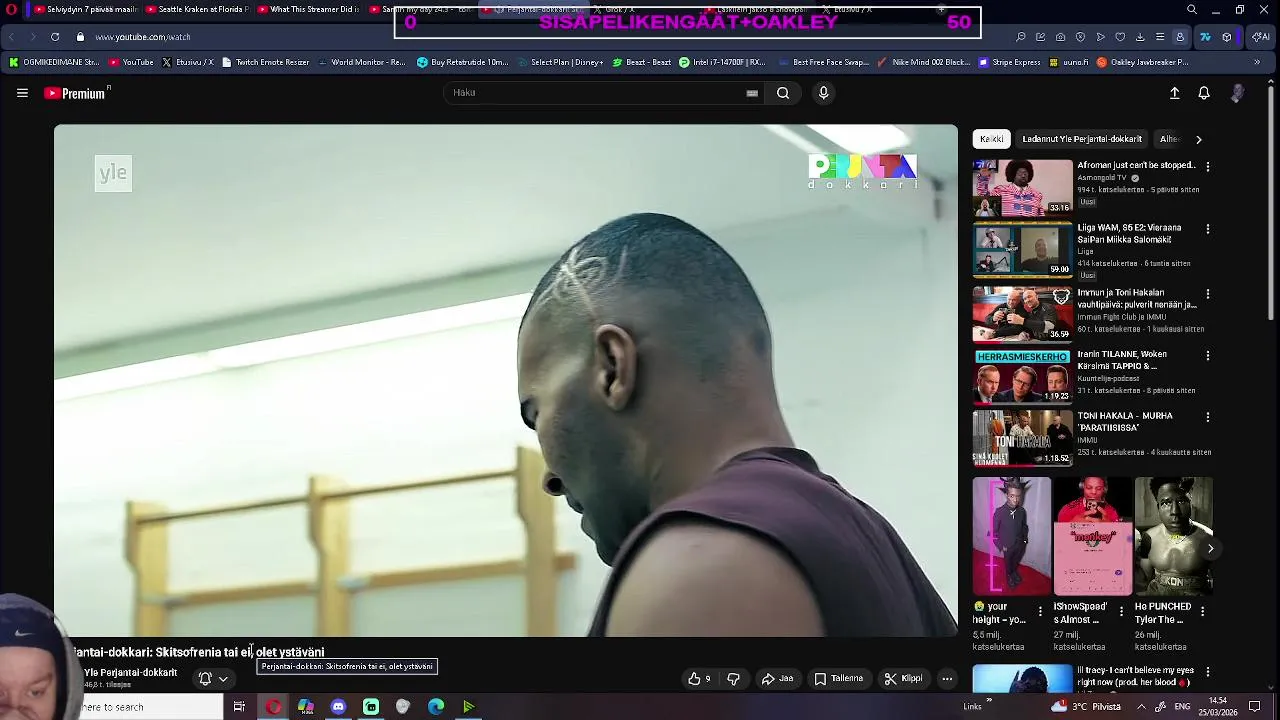
Task: Show next Shorts with right arrow
Action: [1210, 548]
